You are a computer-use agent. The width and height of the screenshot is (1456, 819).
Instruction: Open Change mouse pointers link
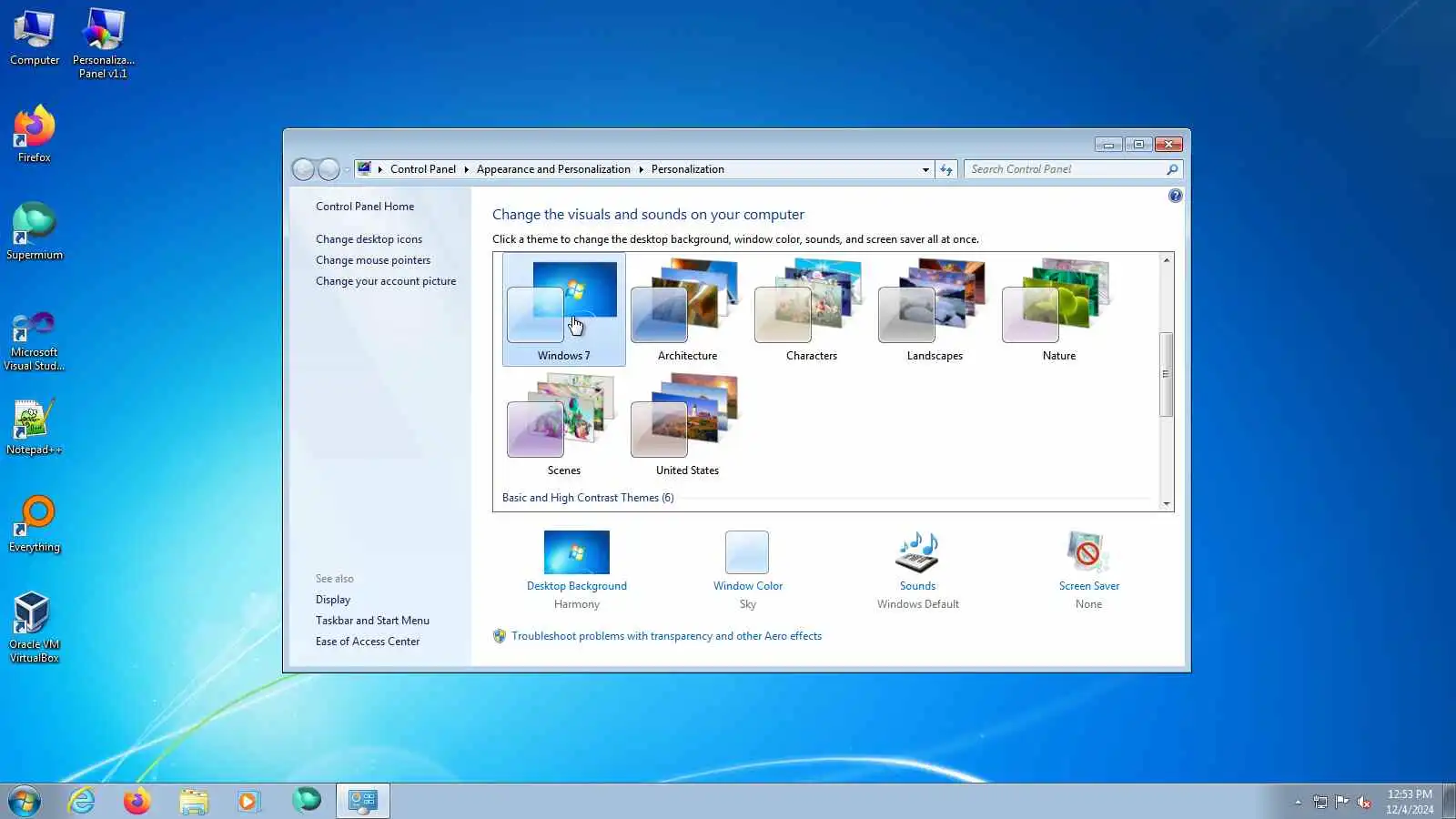click(x=373, y=260)
